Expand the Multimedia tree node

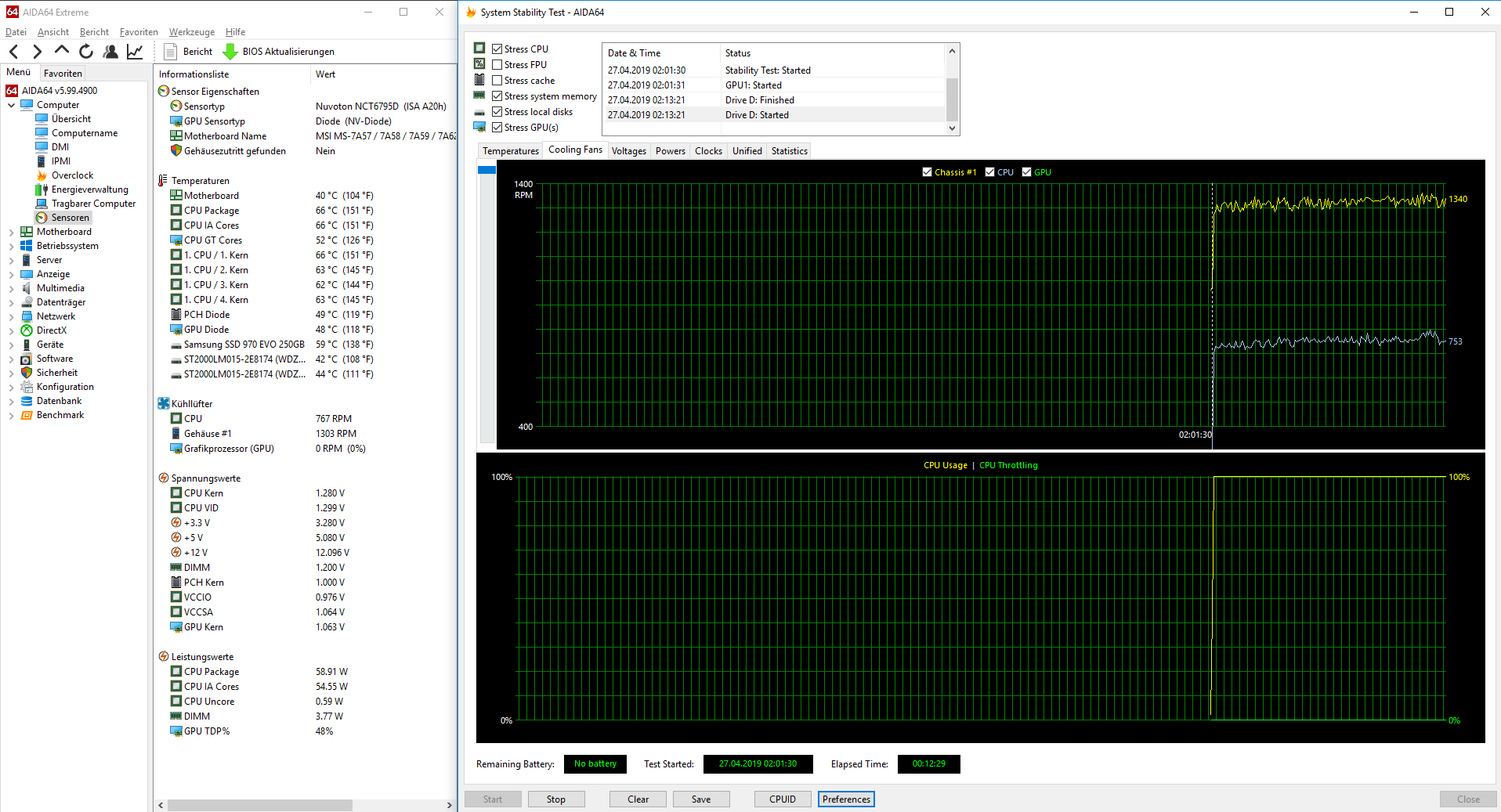[11, 288]
